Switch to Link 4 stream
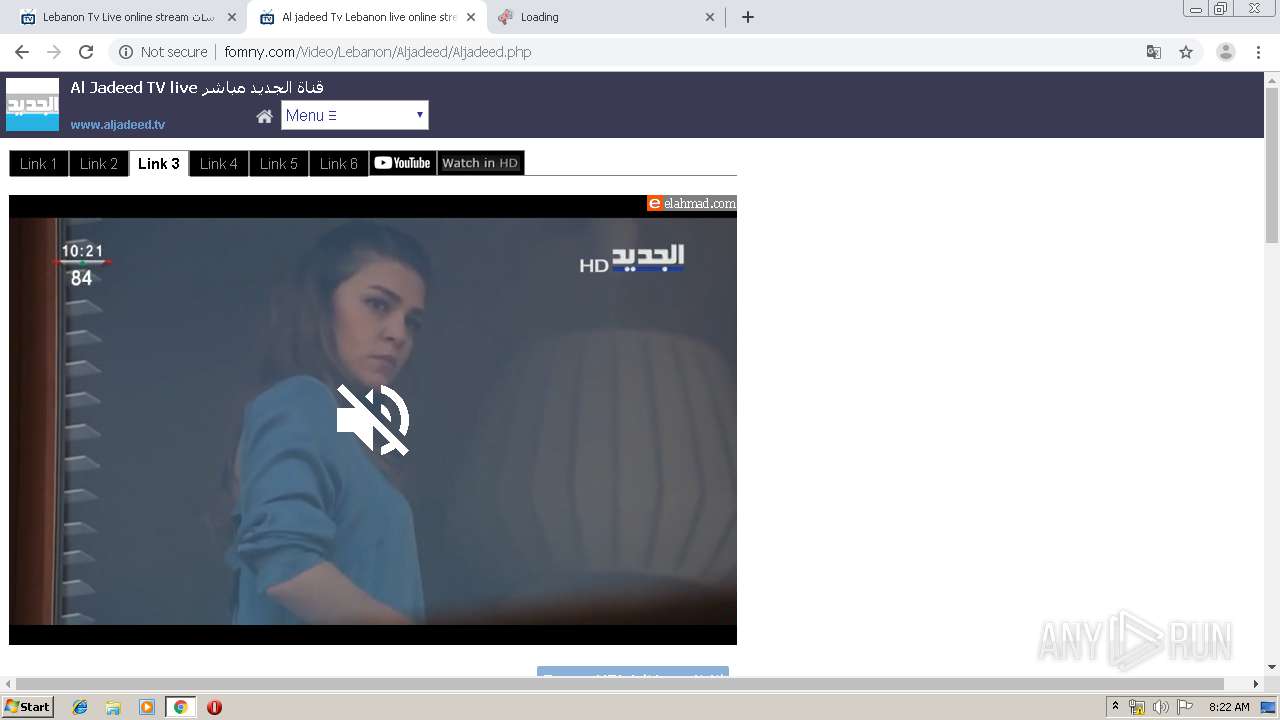 pyautogui.click(x=219, y=164)
